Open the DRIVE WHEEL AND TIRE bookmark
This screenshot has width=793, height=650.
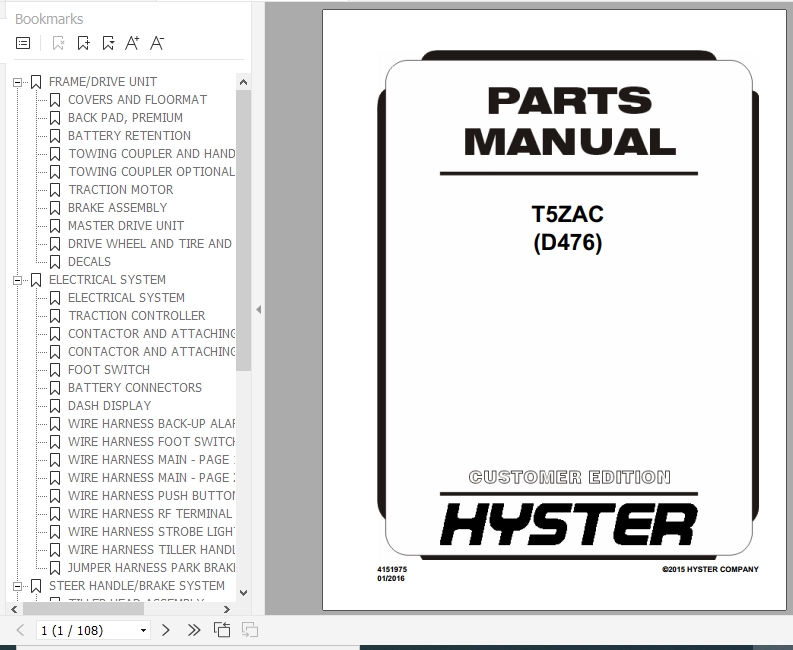coord(150,244)
